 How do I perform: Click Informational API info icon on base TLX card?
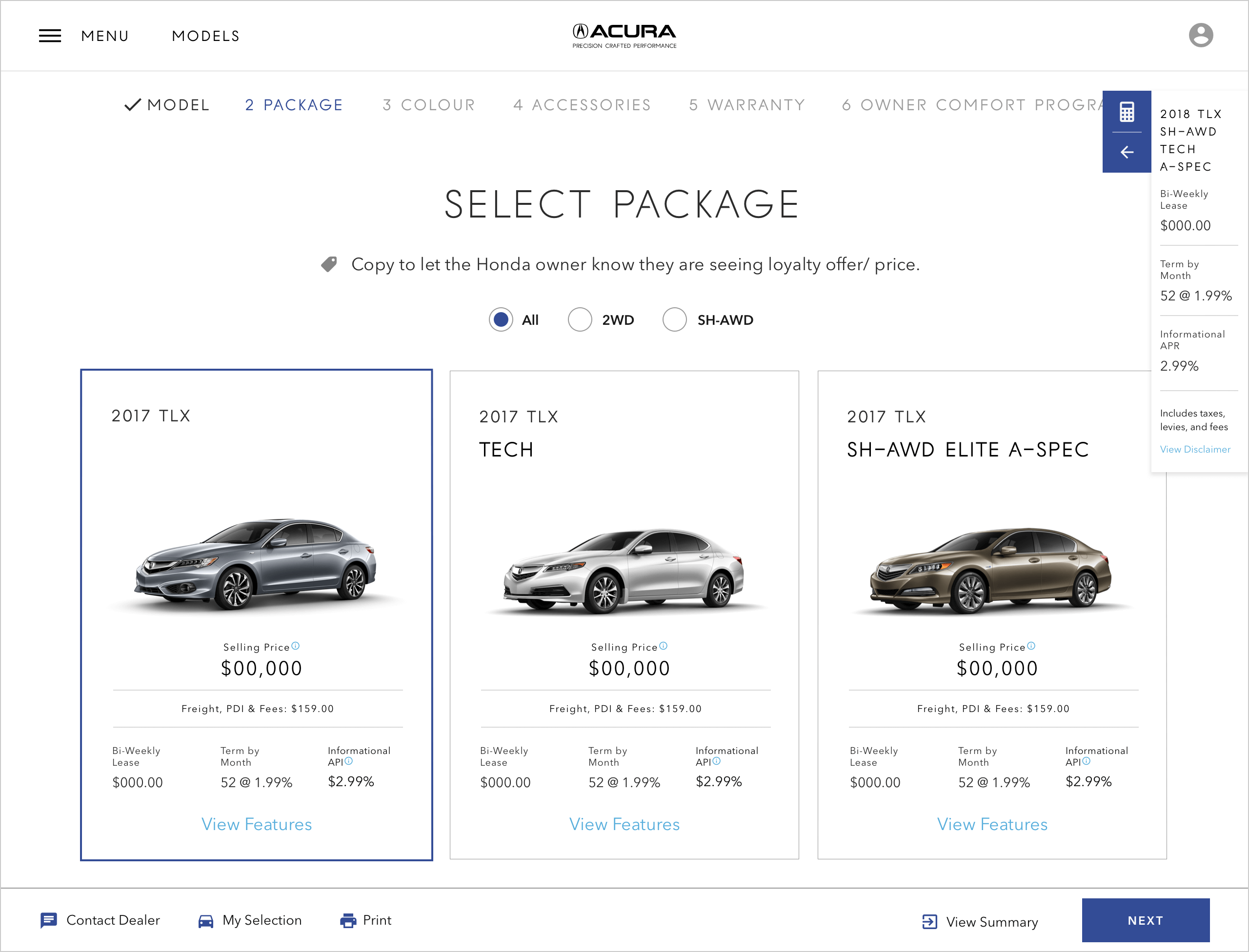coord(349,761)
